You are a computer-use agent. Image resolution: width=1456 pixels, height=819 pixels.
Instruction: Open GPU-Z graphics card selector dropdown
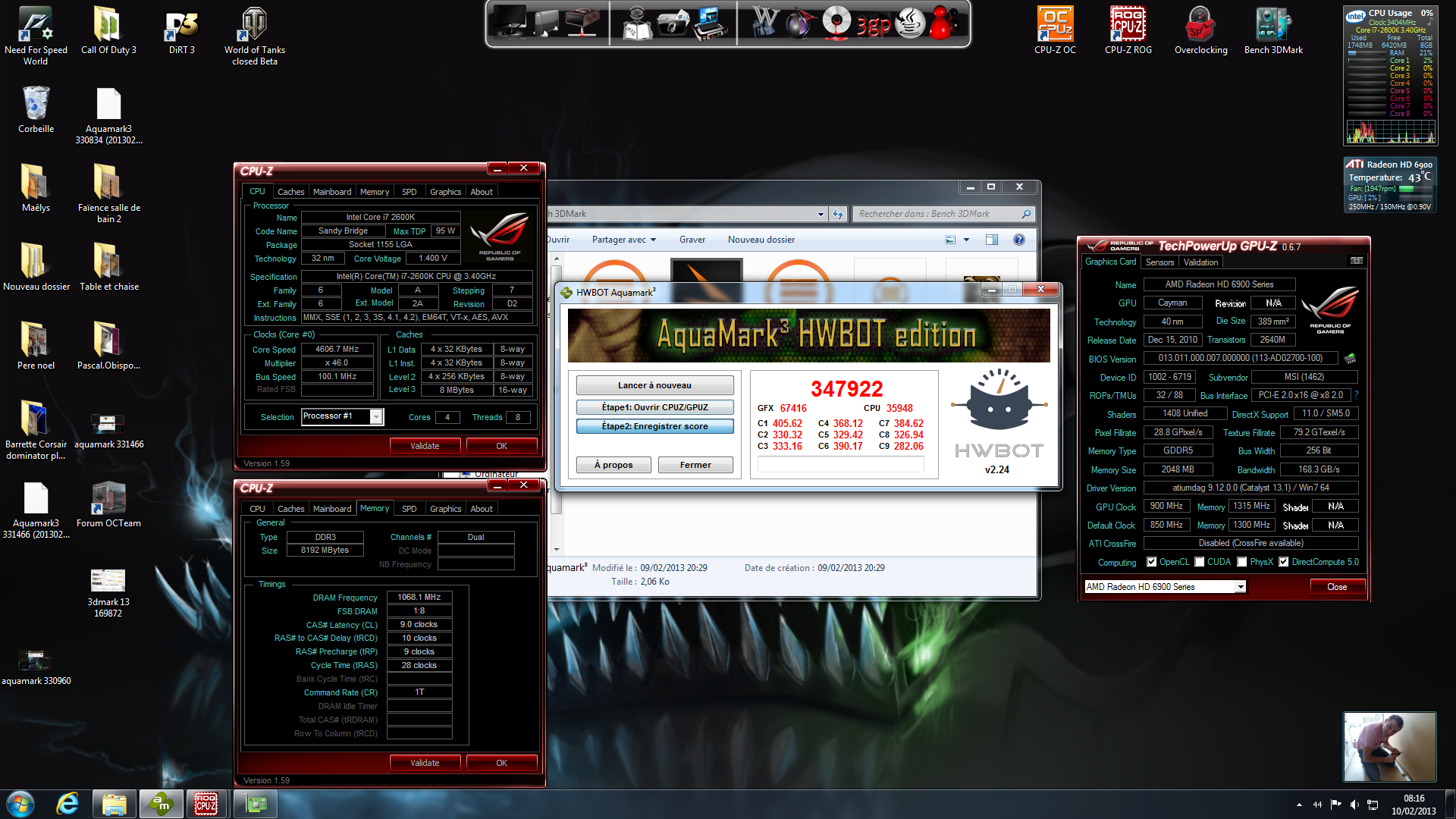click(x=1241, y=587)
